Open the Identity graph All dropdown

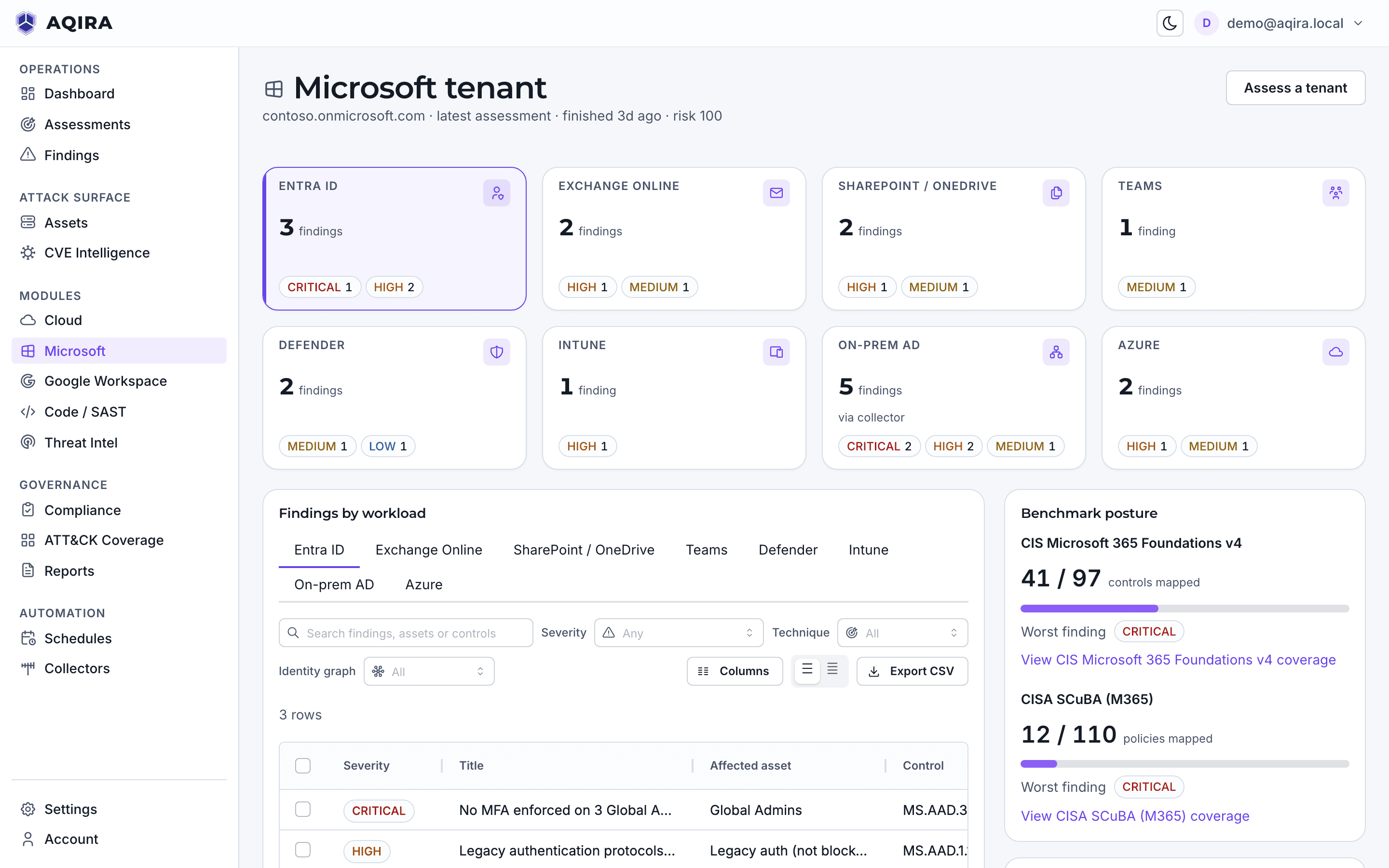pyautogui.click(x=429, y=671)
